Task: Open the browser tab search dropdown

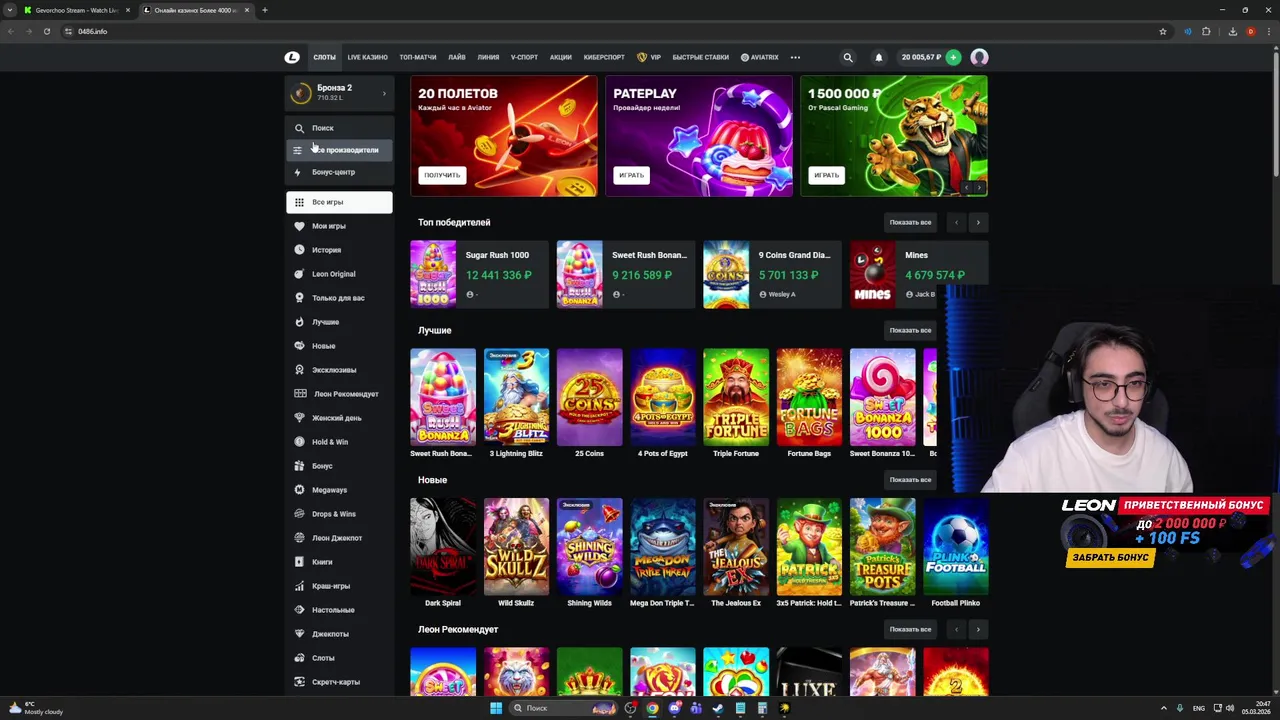Action: pyautogui.click(x=10, y=10)
